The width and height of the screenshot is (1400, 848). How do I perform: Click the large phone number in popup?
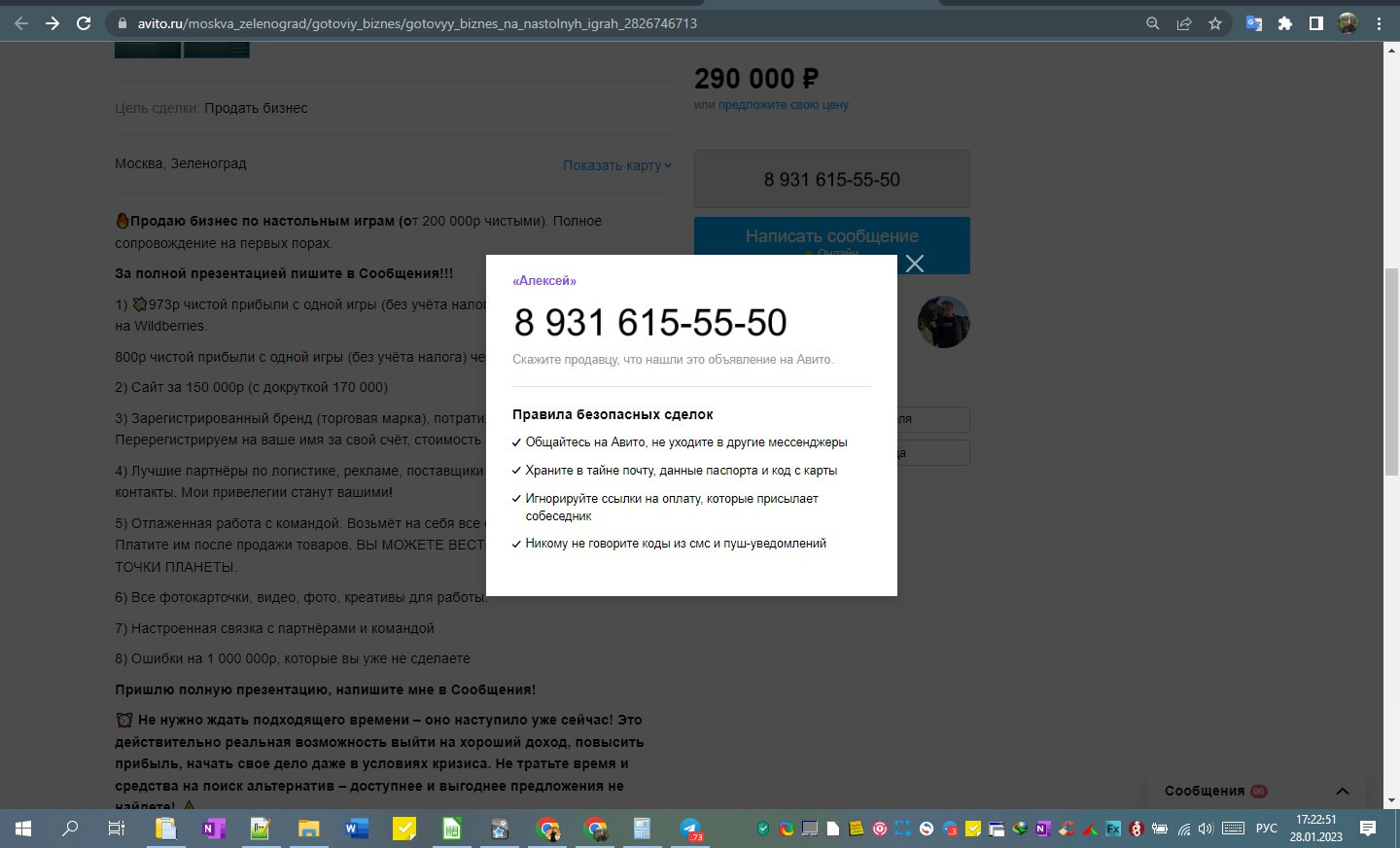[x=650, y=322]
